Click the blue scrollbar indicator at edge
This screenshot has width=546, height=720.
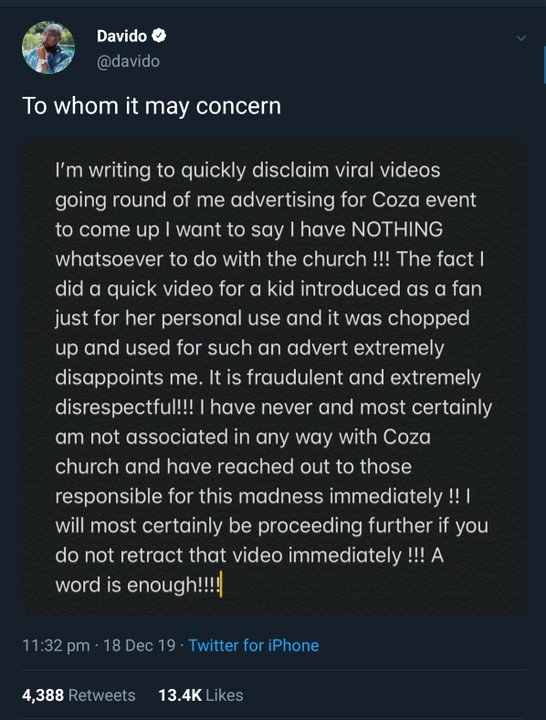544,64
